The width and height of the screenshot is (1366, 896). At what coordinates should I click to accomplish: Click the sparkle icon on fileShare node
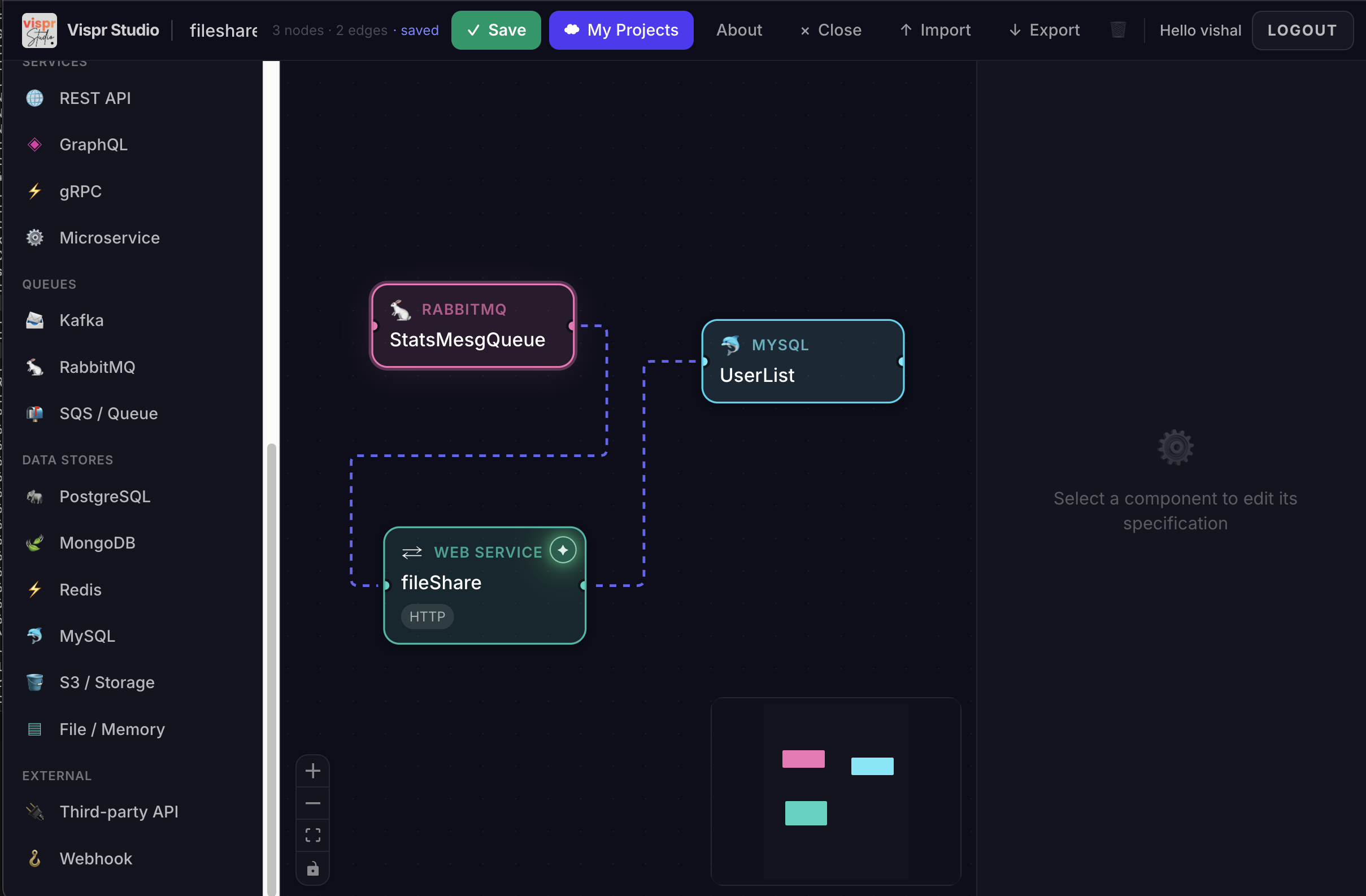click(x=563, y=550)
